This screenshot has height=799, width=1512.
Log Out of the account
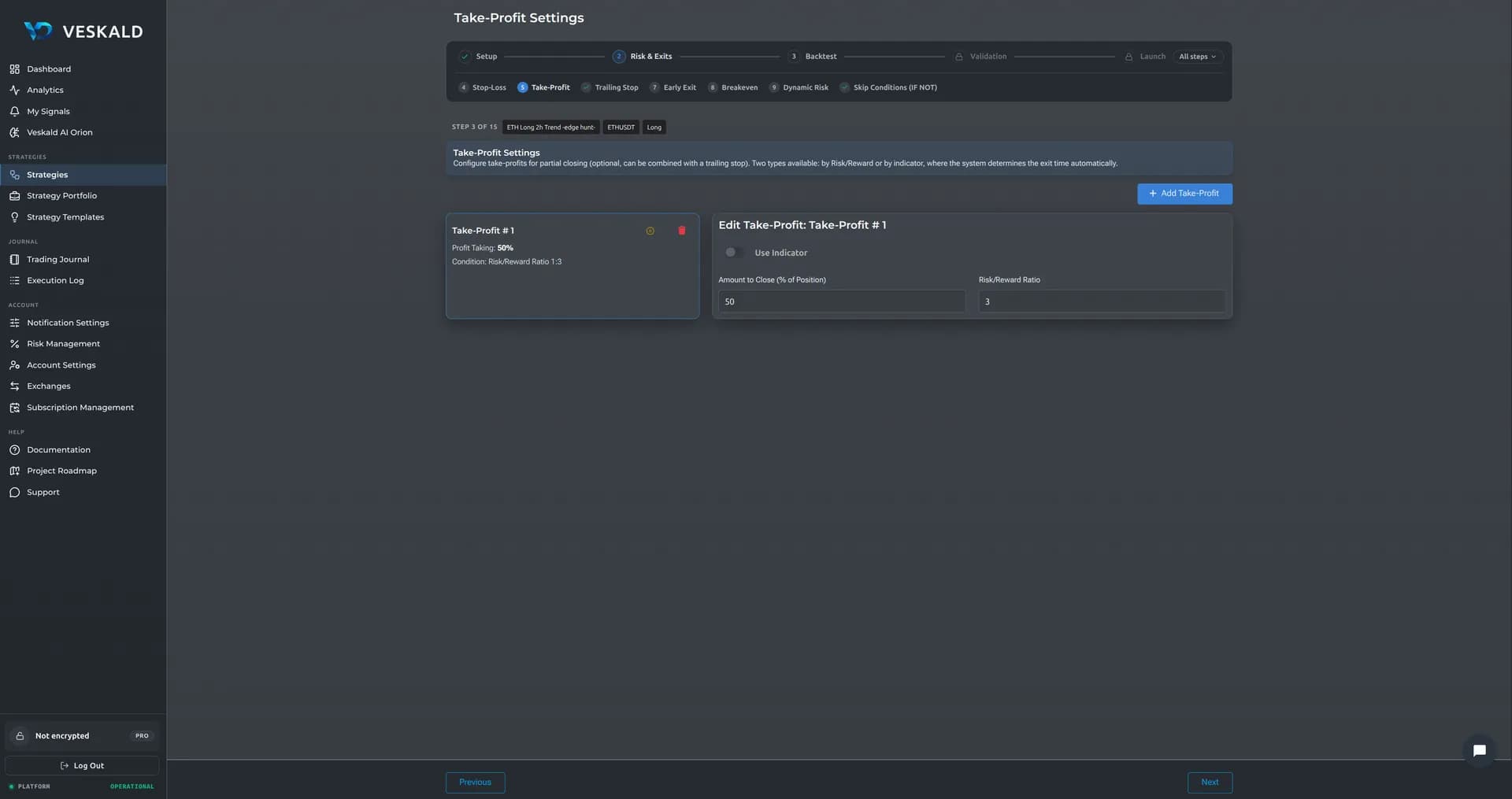(x=82, y=766)
